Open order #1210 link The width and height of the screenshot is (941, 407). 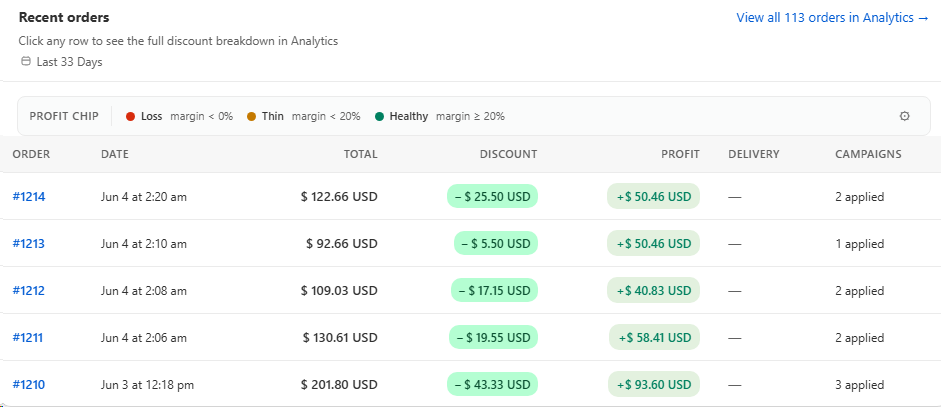tap(29, 384)
